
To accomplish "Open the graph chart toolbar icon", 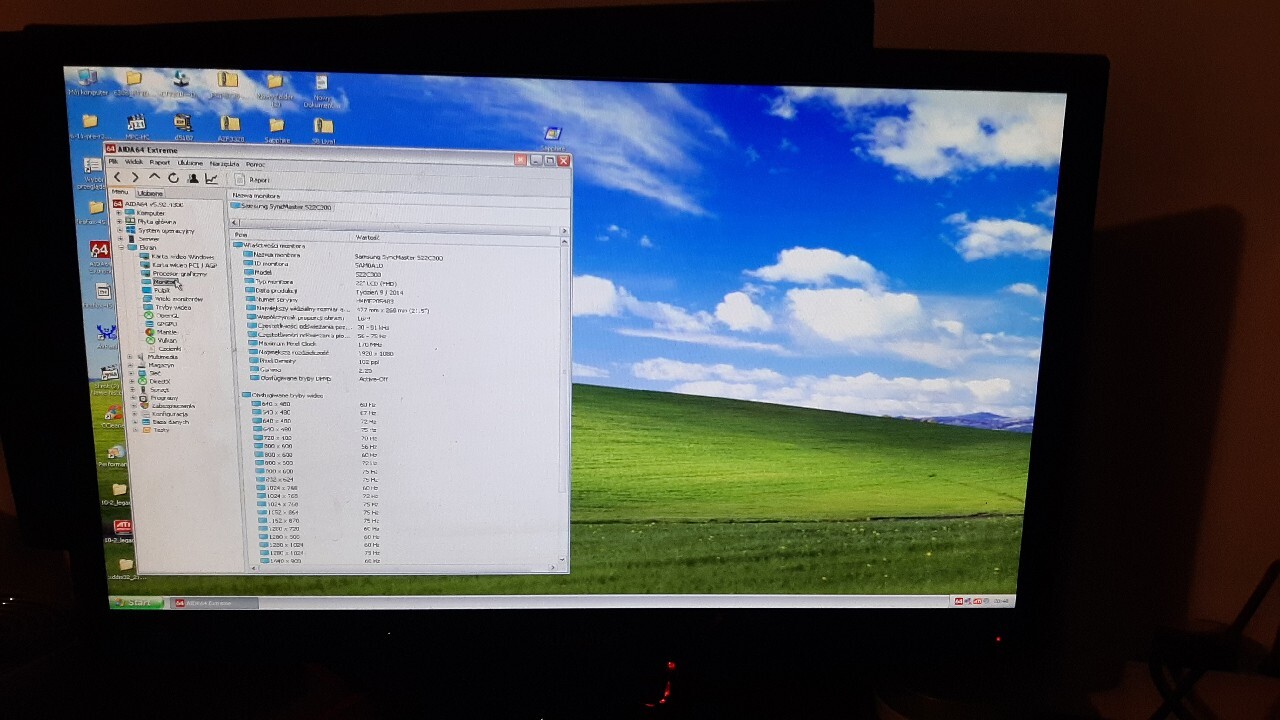I will point(211,179).
